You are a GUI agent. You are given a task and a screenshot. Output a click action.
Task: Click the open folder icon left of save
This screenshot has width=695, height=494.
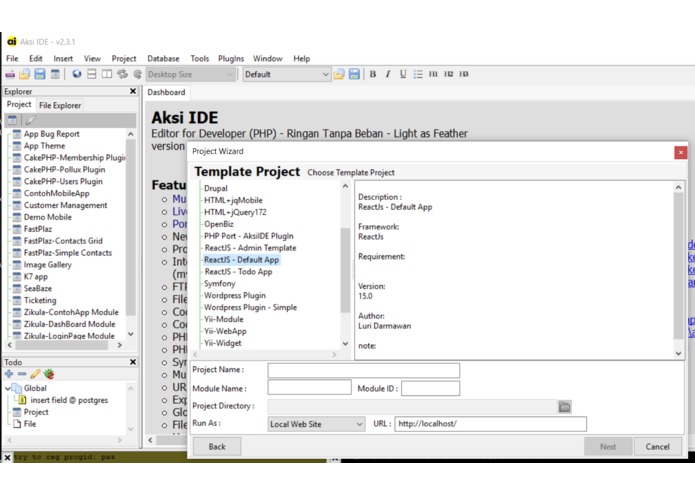(x=25, y=74)
